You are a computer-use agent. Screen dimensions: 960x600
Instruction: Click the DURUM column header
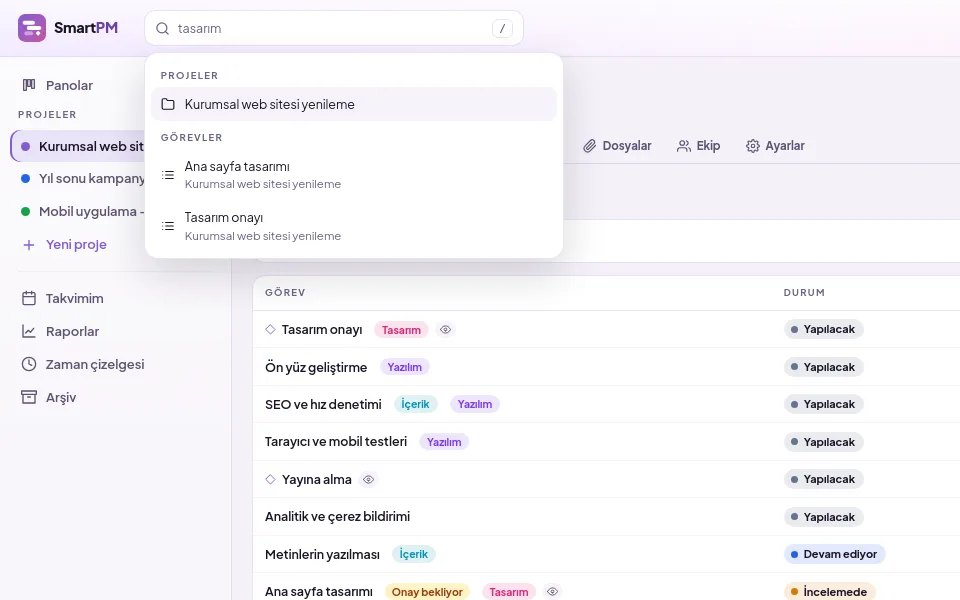pyautogui.click(x=804, y=293)
